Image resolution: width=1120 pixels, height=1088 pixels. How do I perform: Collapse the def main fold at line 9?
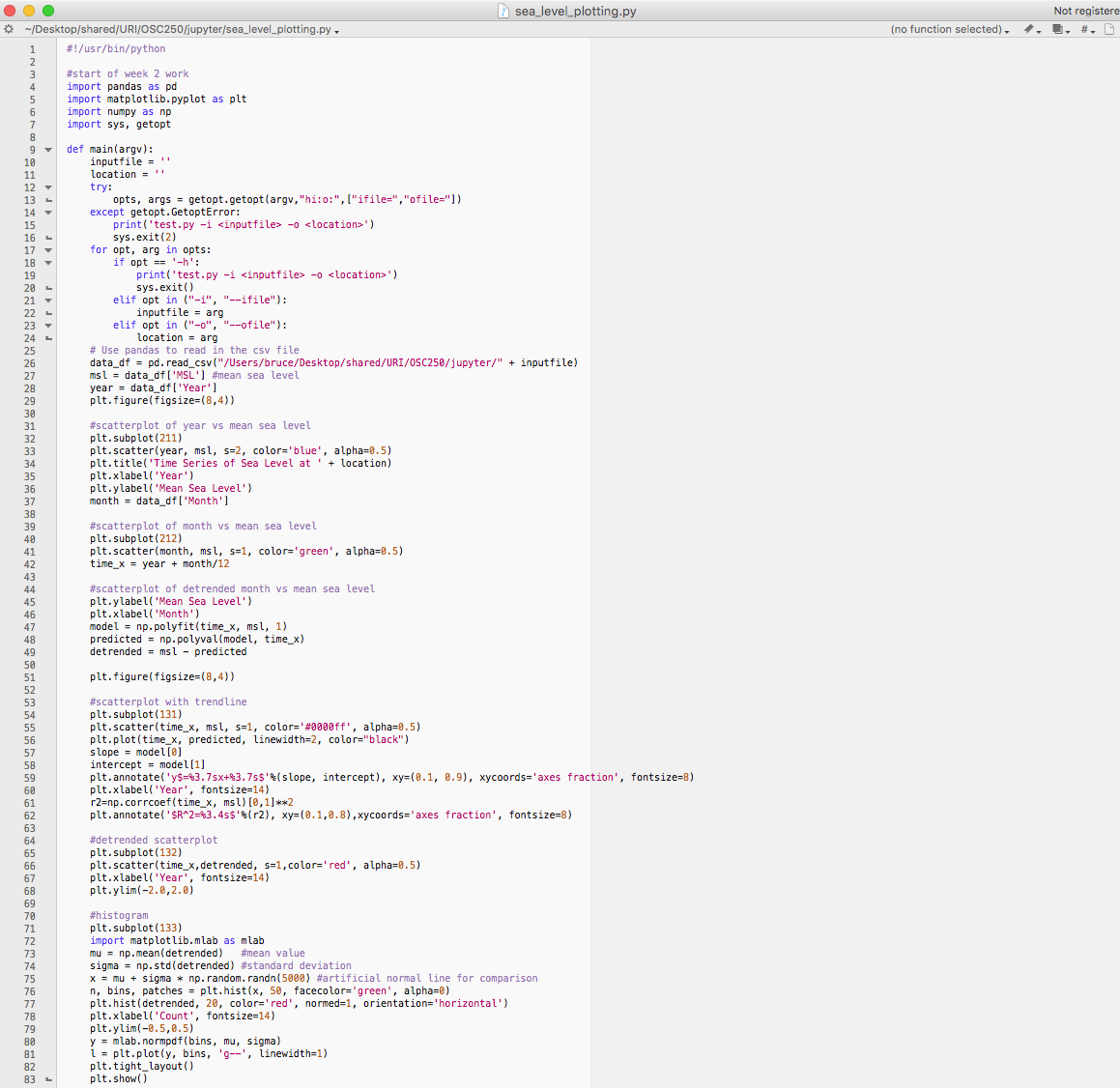[x=48, y=150]
